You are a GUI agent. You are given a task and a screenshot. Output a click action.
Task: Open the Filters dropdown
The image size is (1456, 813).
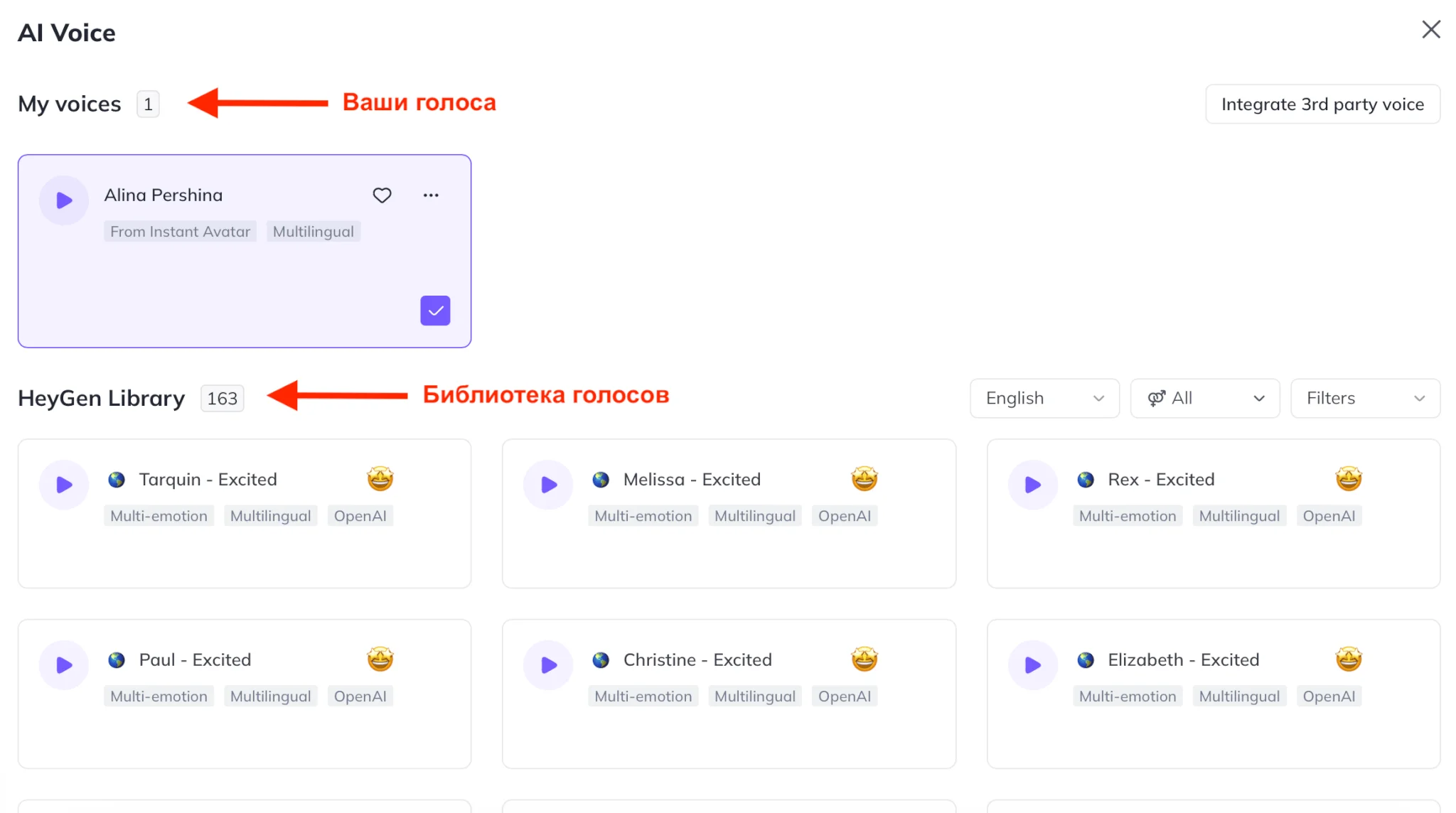(1365, 398)
